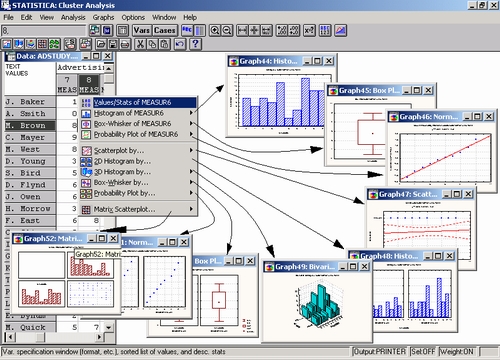Select the column 7 MEAS header
The width and height of the screenshot is (500, 360).
[67, 85]
